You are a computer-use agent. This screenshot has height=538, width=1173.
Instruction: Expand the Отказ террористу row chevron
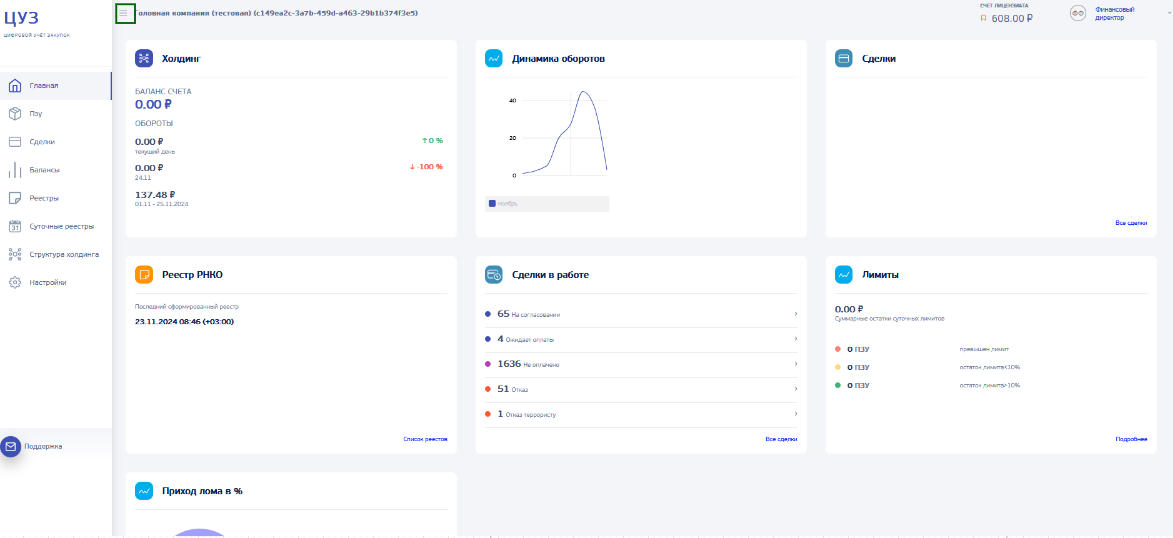(x=796, y=413)
